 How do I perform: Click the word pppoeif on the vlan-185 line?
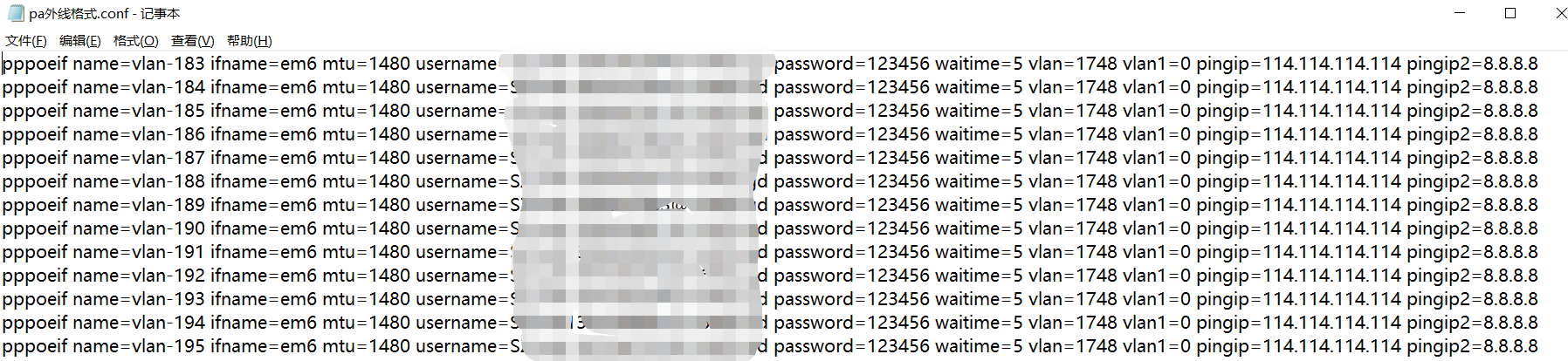click(x=35, y=111)
